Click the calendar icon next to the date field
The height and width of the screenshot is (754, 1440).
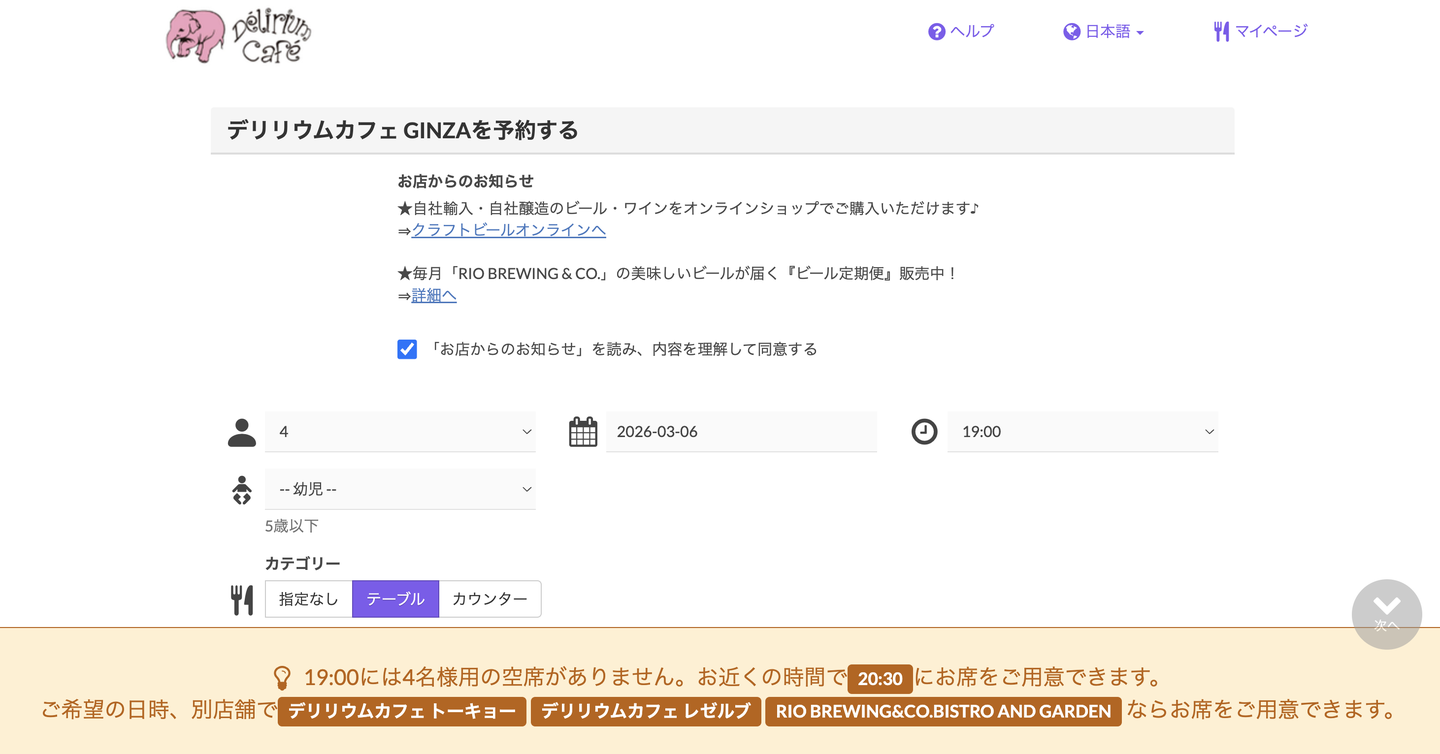[583, 431]
